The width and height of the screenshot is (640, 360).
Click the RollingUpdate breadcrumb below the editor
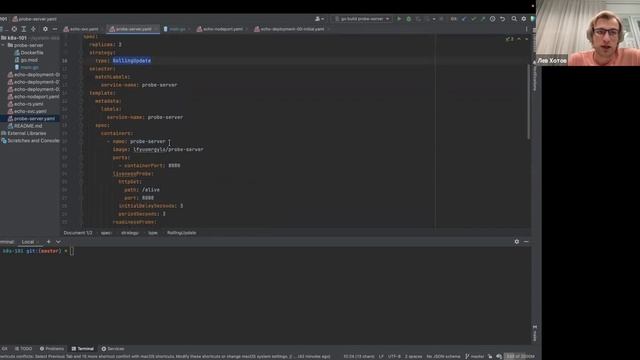point(182,233)
